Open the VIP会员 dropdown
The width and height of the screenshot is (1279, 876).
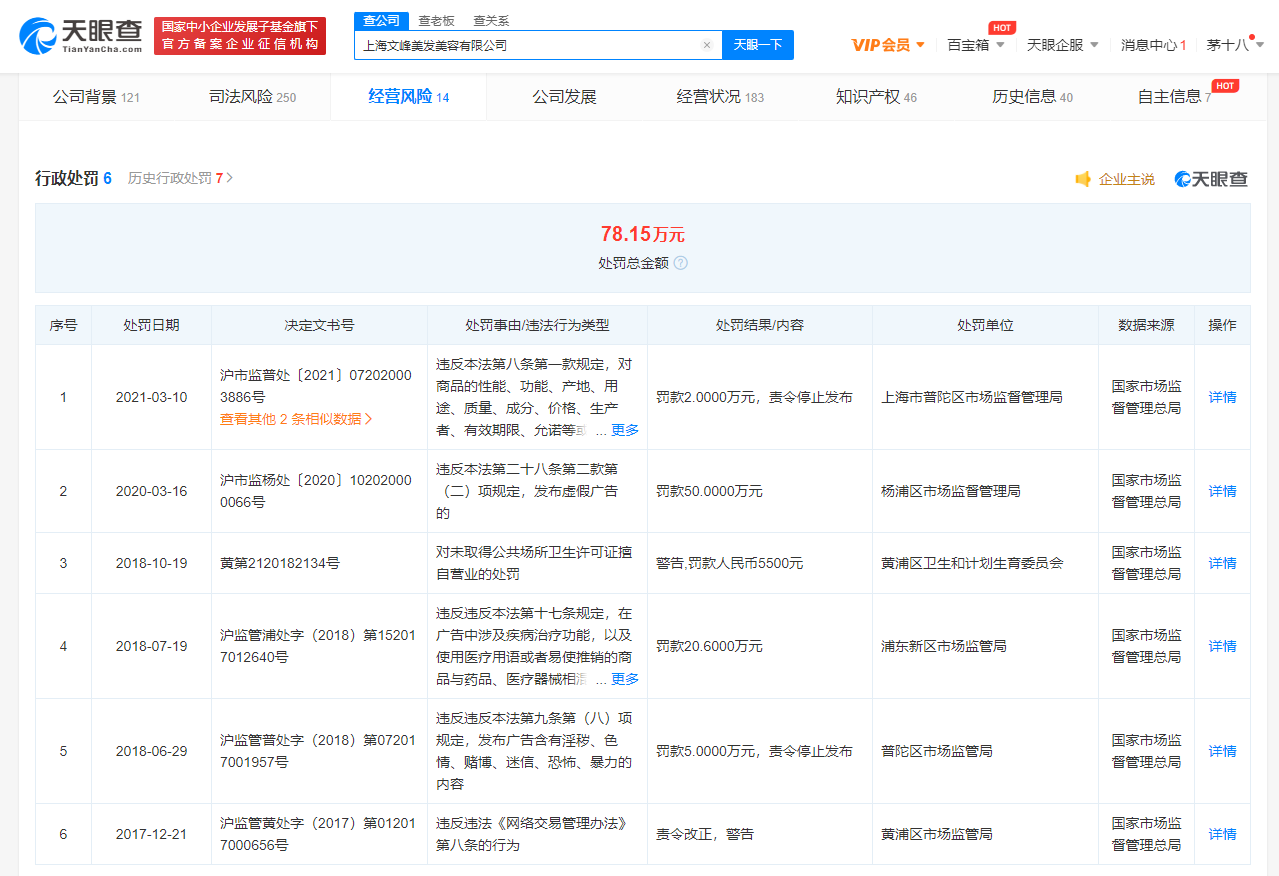pyautogui.click(x=888, y=45)
